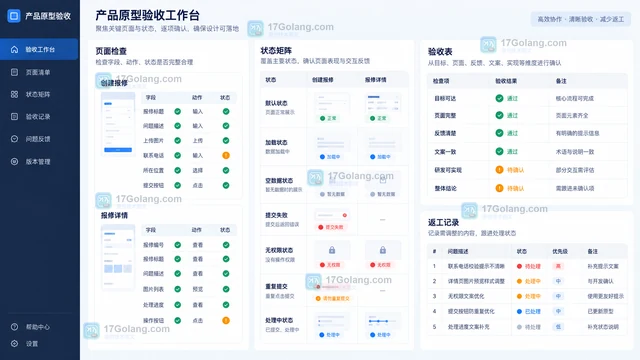Select the 验收工作台 sidebar item
The image size is (640, 360).
coord(39,49)
